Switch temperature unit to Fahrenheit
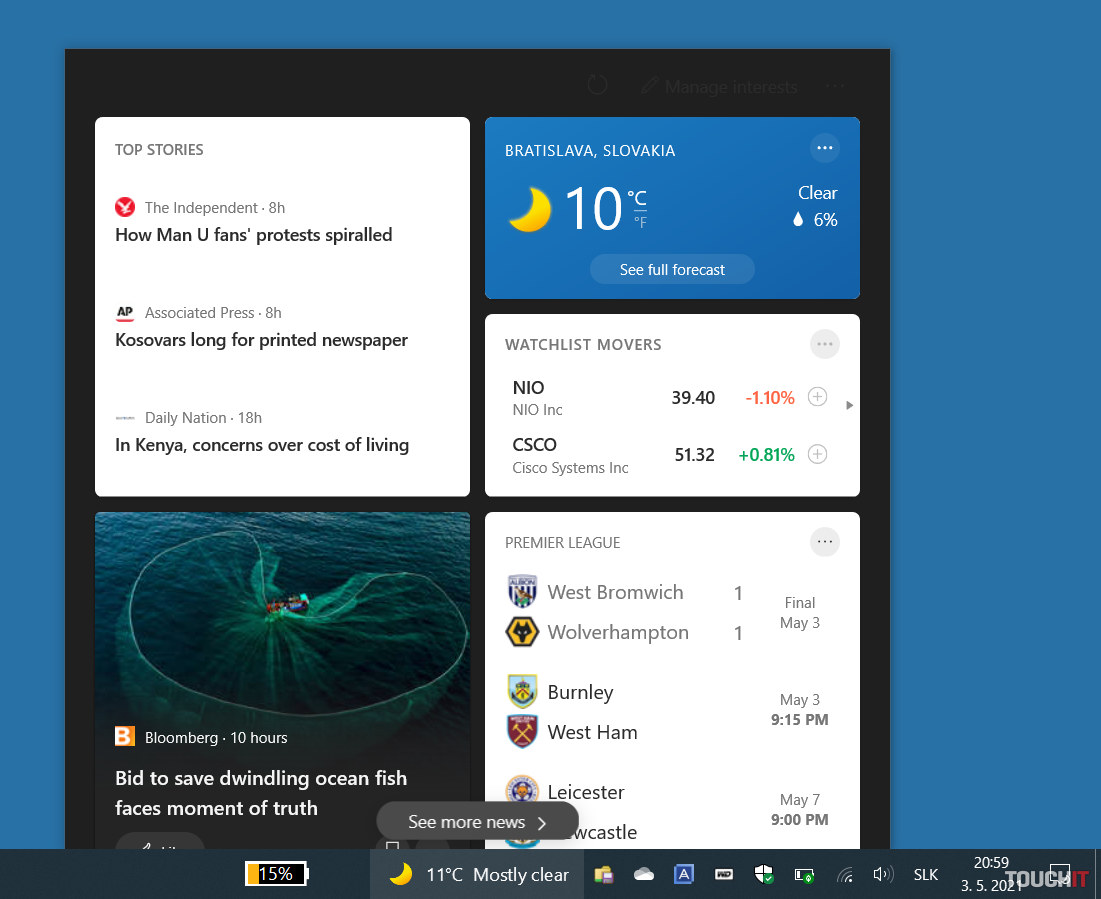 click(x=640, y=222)
